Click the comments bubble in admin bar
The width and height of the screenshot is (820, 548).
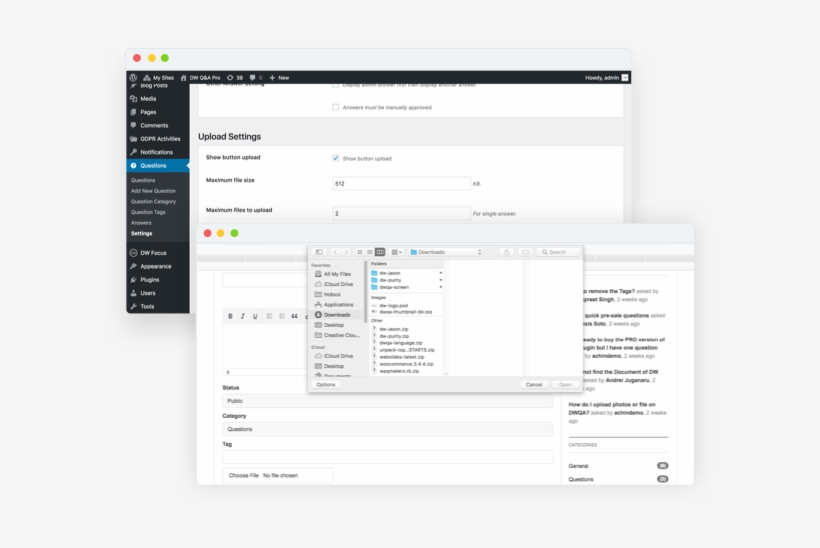256,77
